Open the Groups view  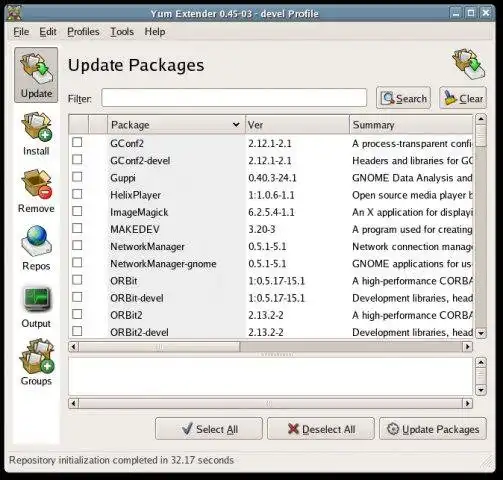tap(36, 363)
